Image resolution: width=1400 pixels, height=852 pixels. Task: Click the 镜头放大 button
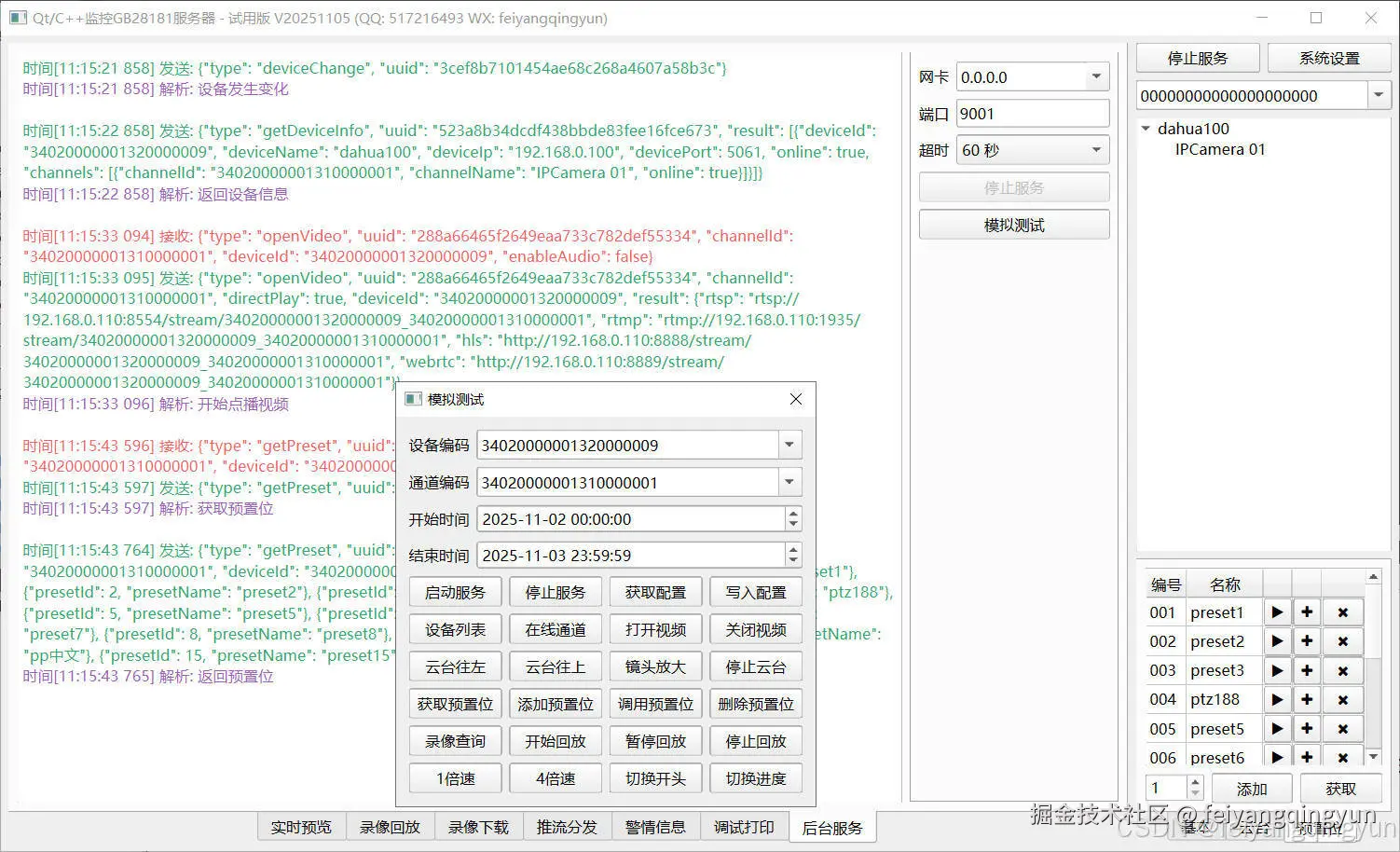655,666
